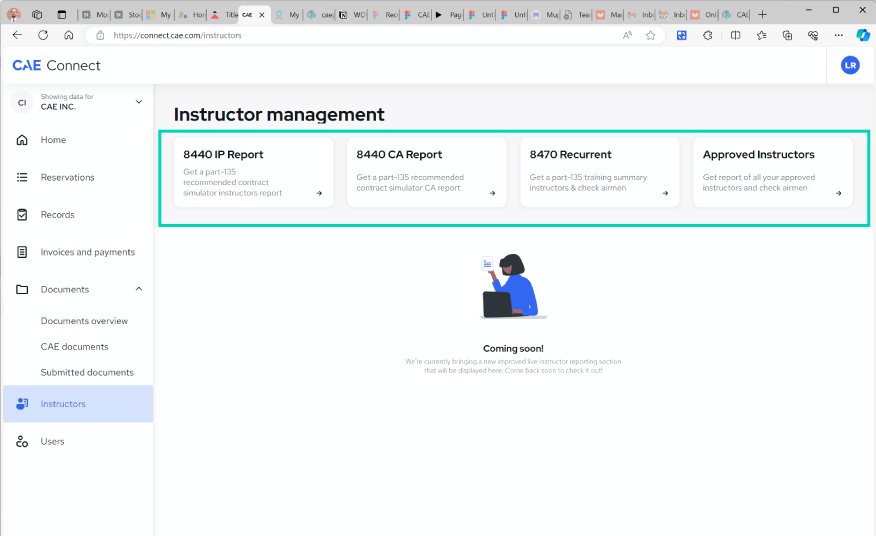
Task: Refresh the page with the reload icon
Action: pos(43,35)
